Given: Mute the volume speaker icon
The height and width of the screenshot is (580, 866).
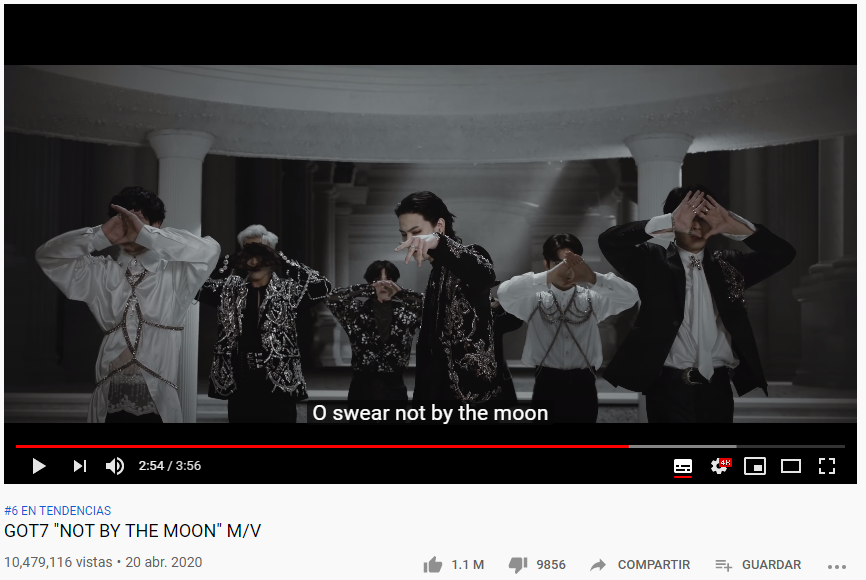Looking at the screenshot, I should pos(115,466).
